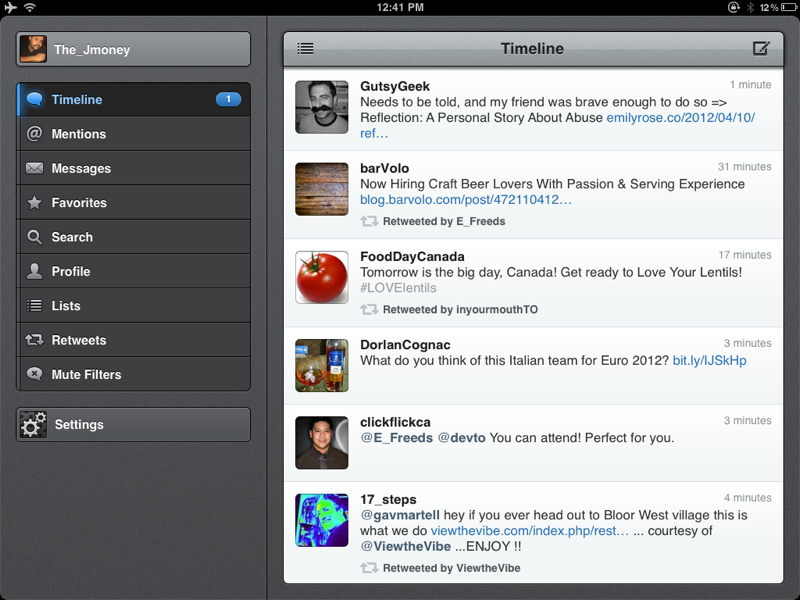Tap the @gavmartell mention
The width and height of the screenshot is (800, 600).
pyautogui.click(x=400, y=515)
